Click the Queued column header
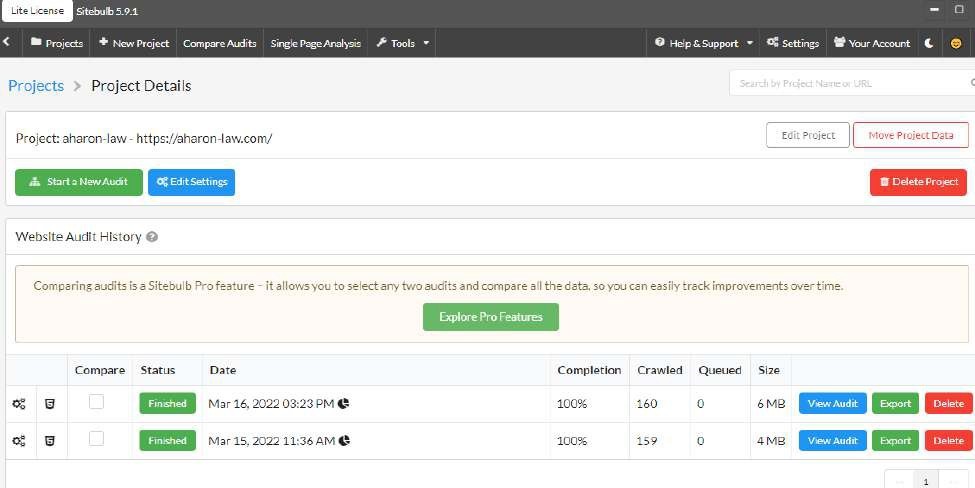The height and width of the screenshot is (488, 975). 719,370
